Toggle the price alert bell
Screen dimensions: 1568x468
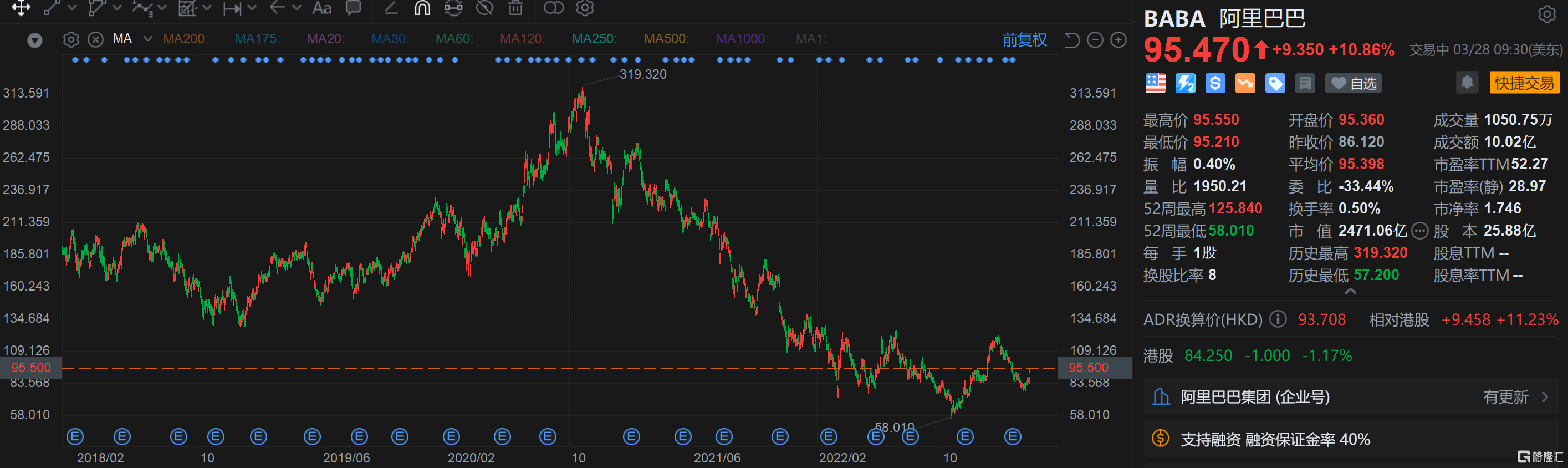pyautogui.click(x=1467, y=82)
